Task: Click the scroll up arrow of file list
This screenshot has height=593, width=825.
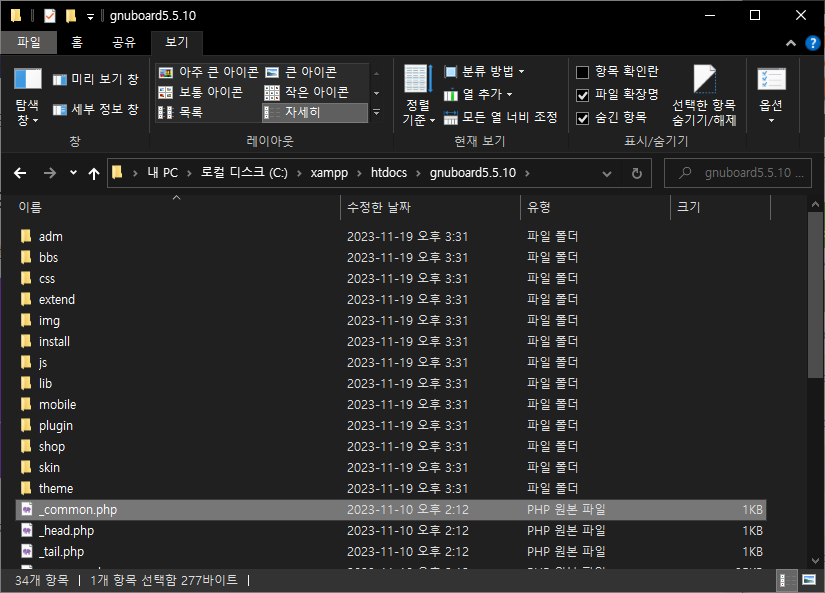Action: point(815,204)
